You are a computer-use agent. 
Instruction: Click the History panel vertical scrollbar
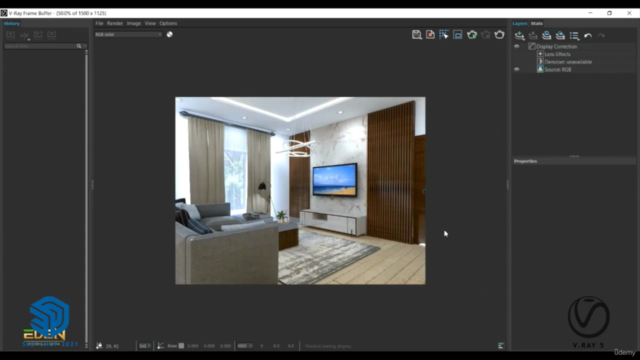click(x=86, y=198)
